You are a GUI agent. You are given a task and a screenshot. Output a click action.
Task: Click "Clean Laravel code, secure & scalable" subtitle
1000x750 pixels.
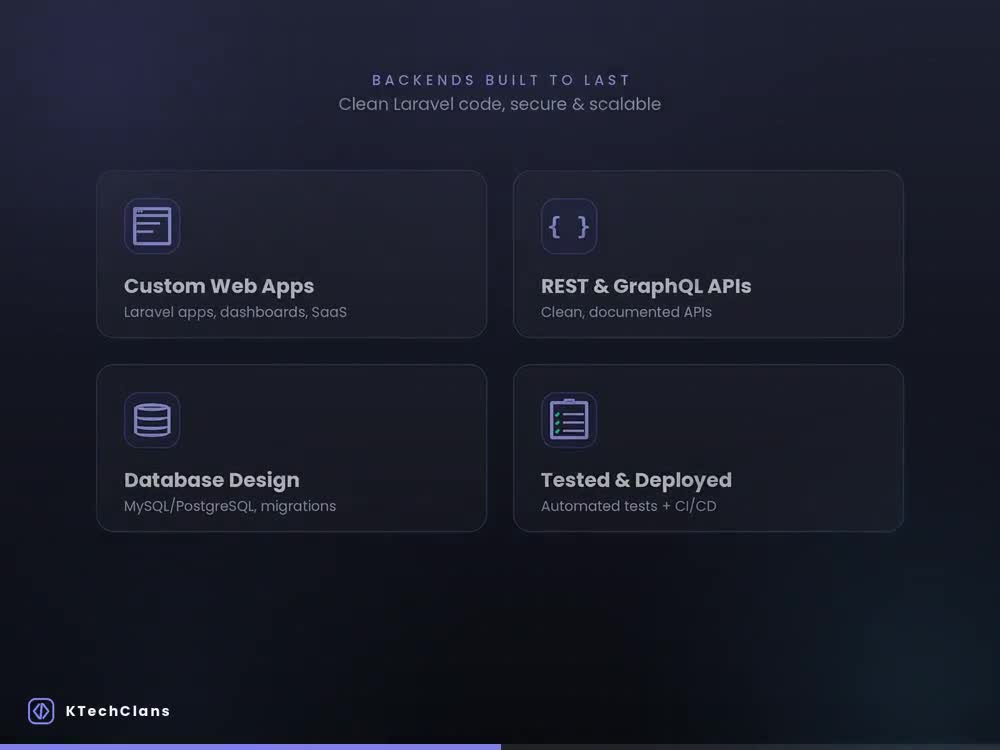(x=499, y=104)
